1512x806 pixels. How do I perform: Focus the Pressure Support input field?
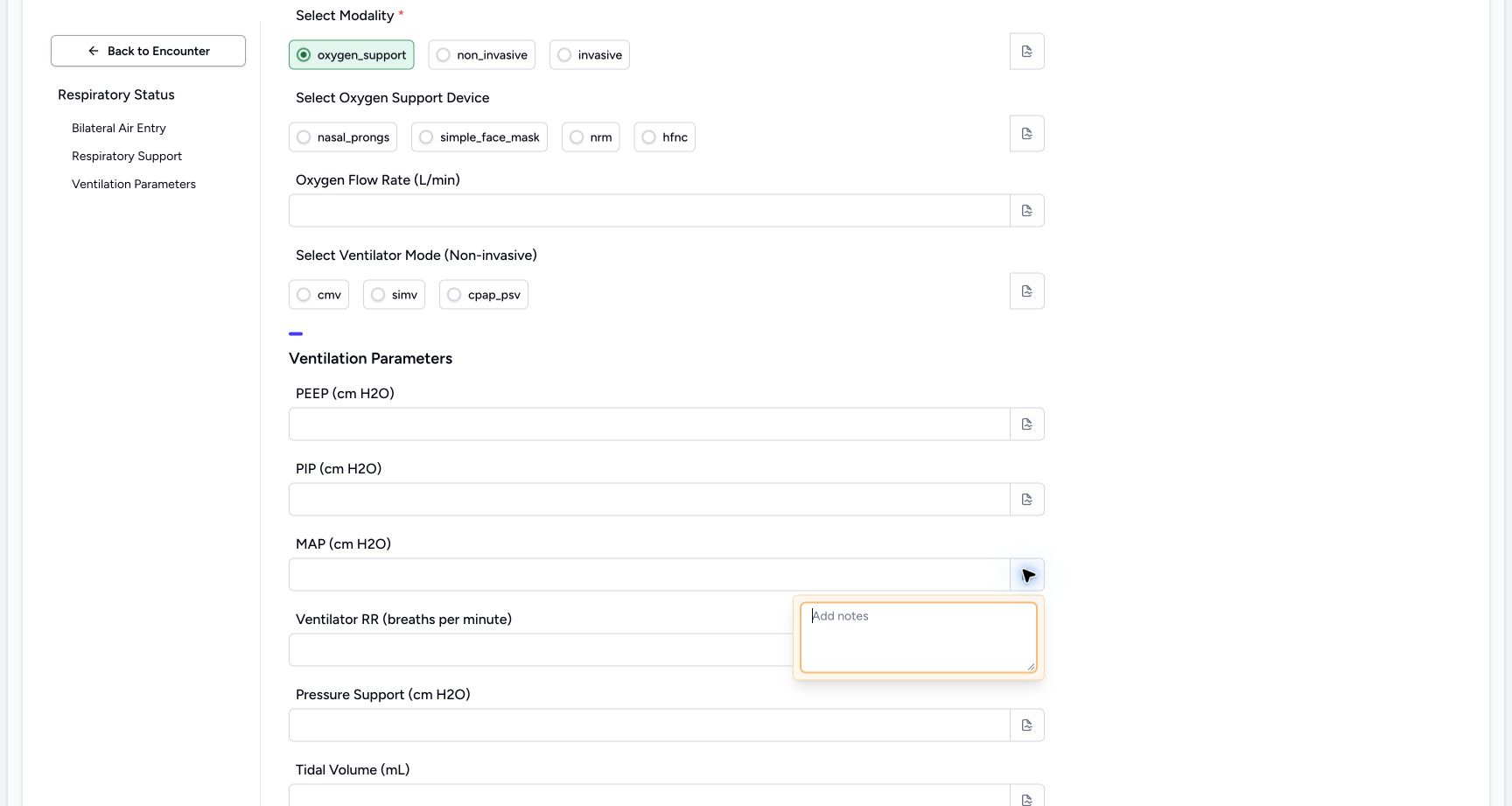coord(649,725)
